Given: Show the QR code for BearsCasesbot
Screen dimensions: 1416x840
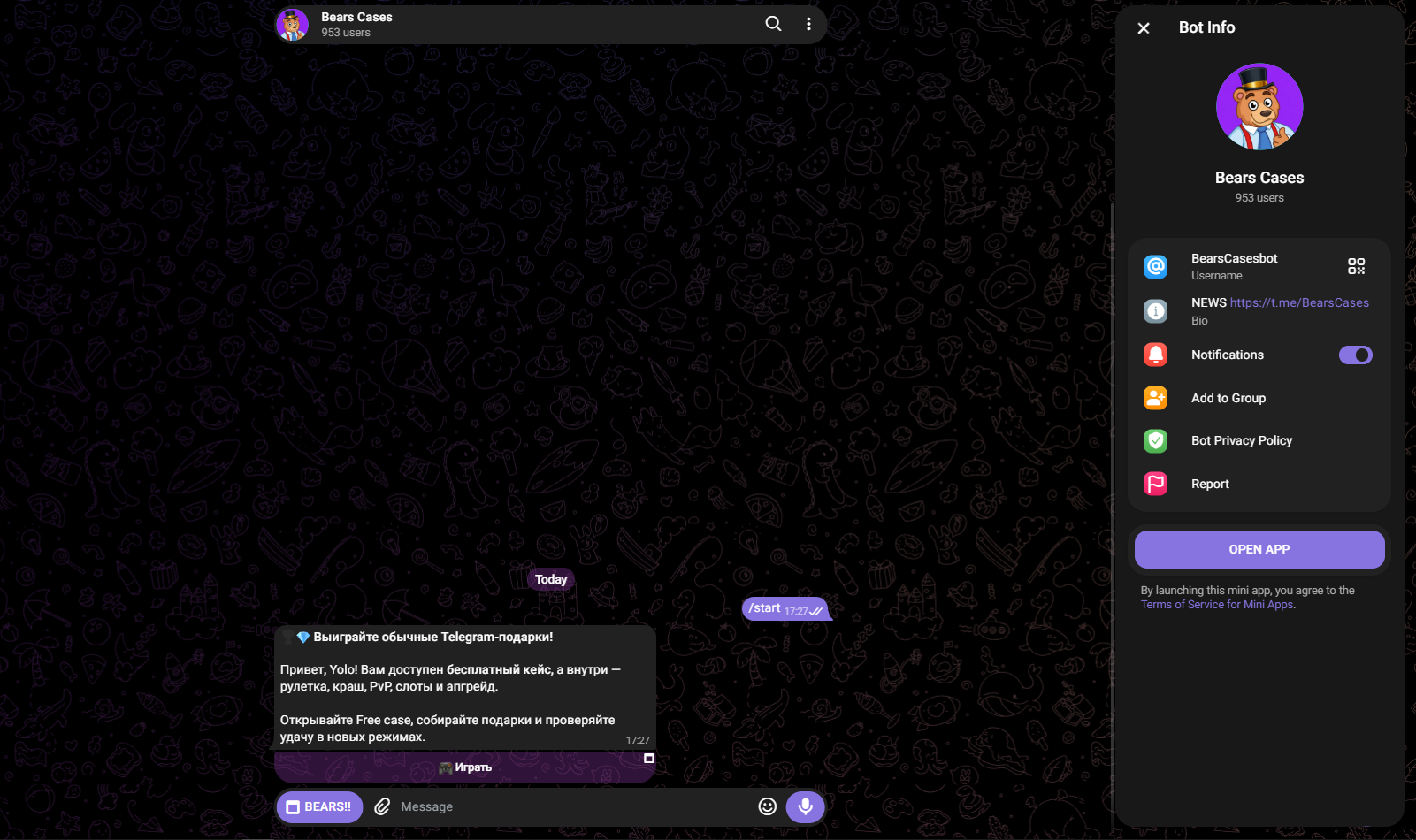Looking at the screenshot, I should (1356, 266).
